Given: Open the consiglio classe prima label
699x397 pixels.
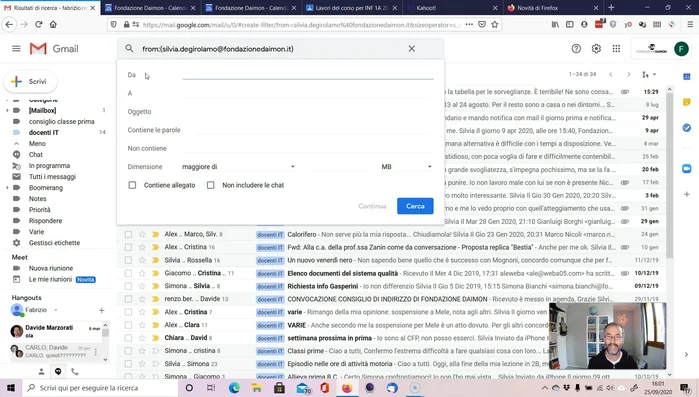Looking at the screenshot, I should tap(62, 121).
